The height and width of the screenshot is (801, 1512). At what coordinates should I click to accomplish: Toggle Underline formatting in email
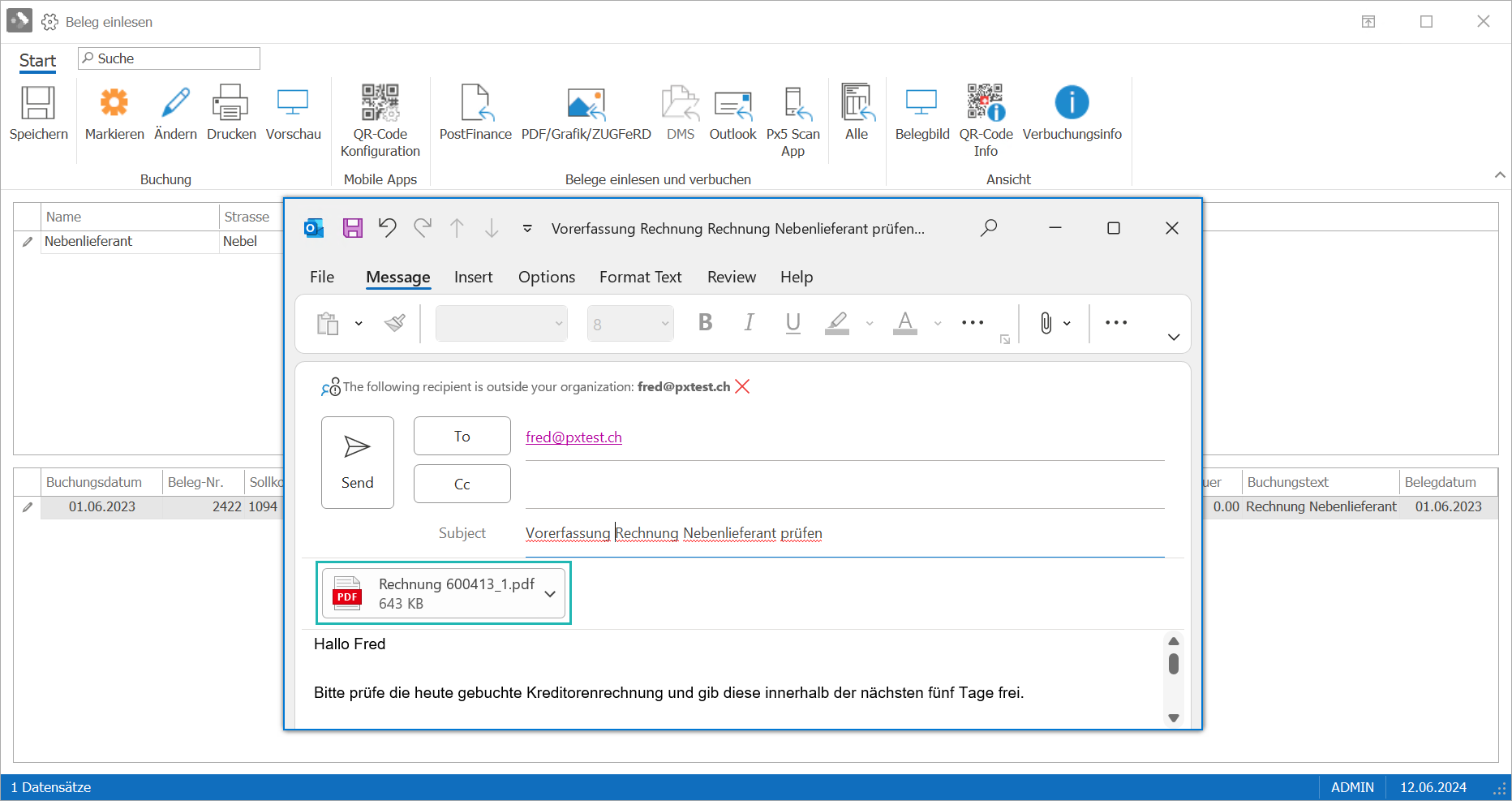(793, 323)
